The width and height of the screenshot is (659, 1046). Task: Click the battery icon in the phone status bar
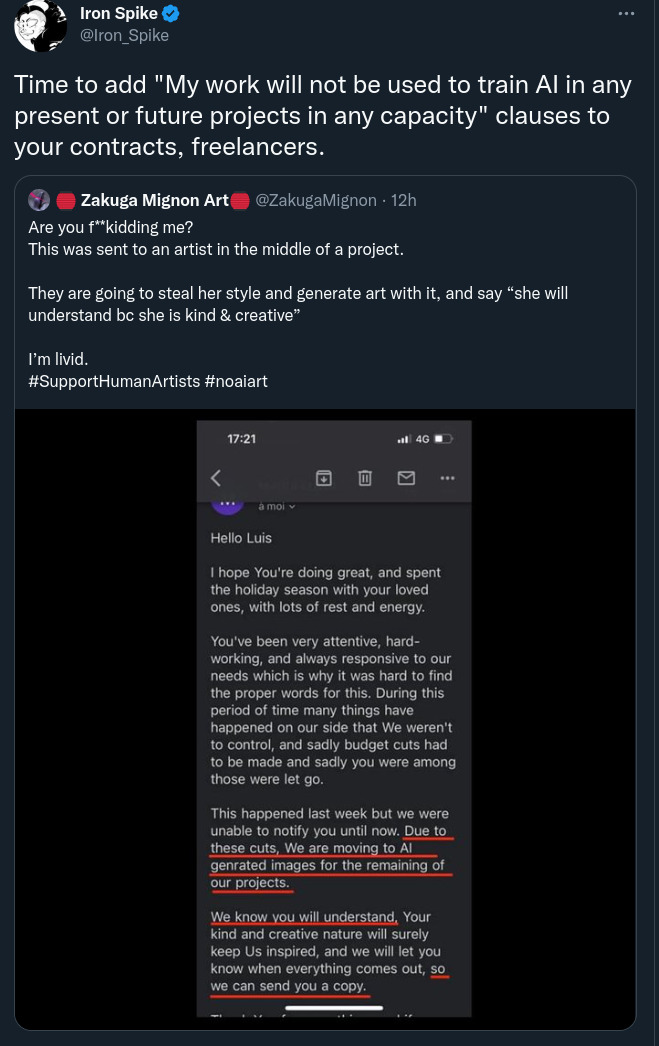tap(444, 439)
